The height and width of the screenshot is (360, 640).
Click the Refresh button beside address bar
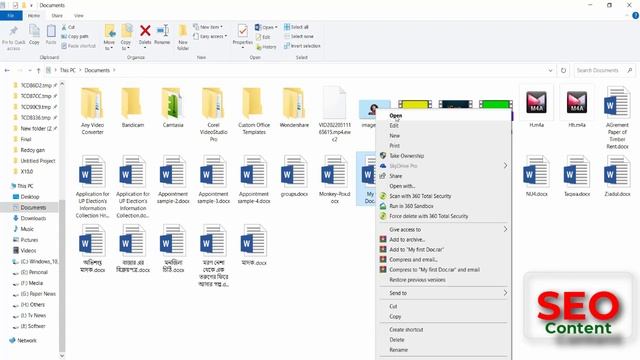[x=563, y=70]
